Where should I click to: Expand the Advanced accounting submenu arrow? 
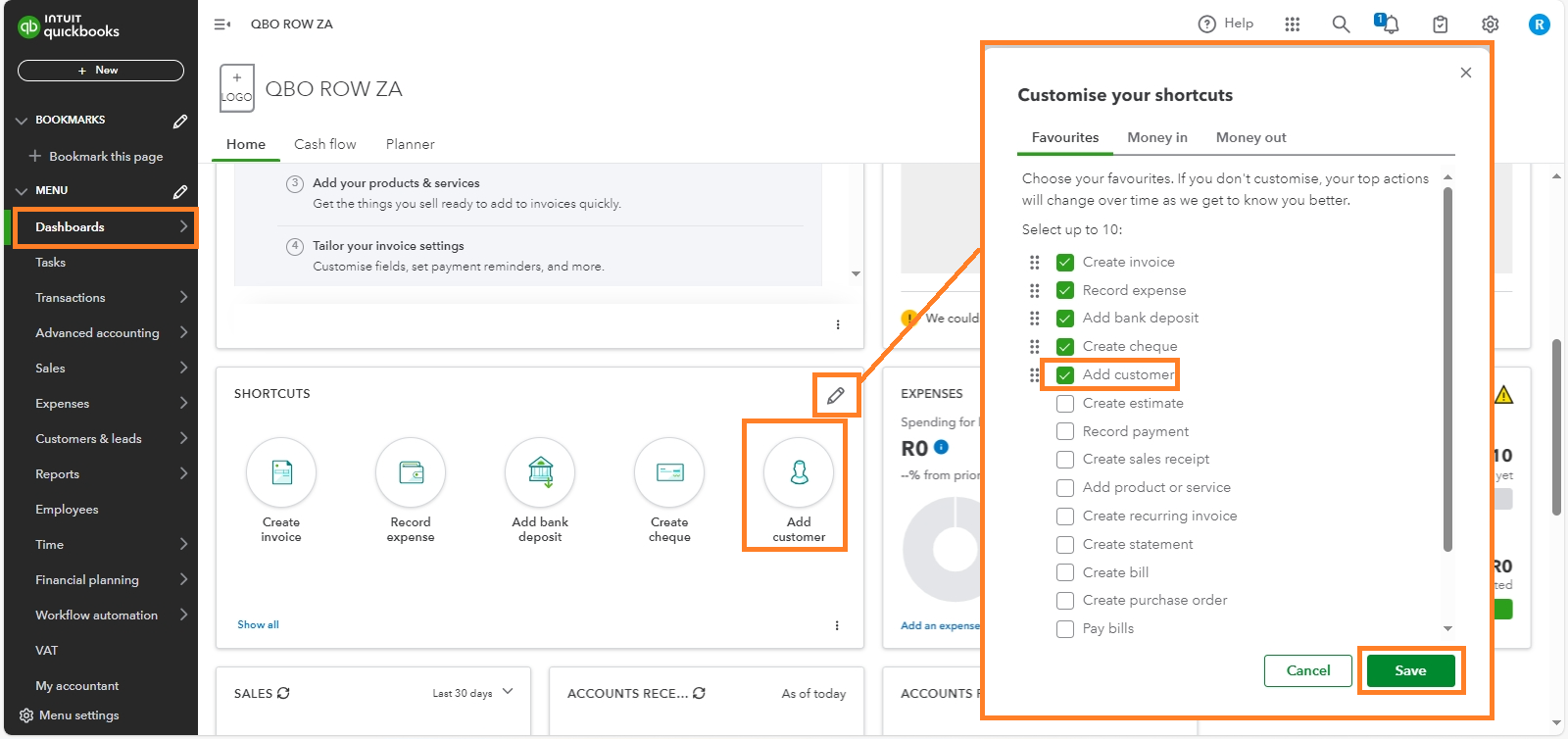tap(183, 332)
